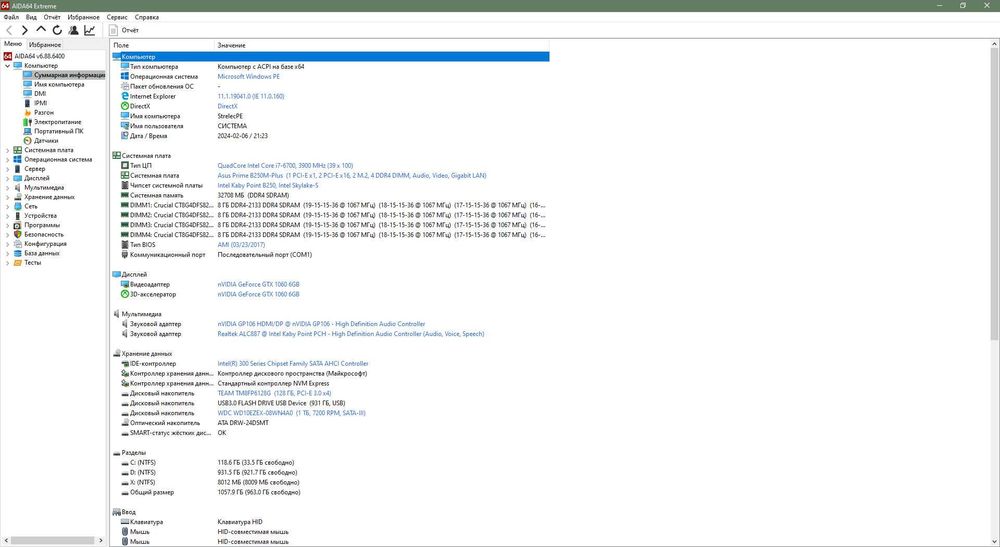Select Разгон tree item
Screen dimensions: 1000x547
tap(44, 112)
